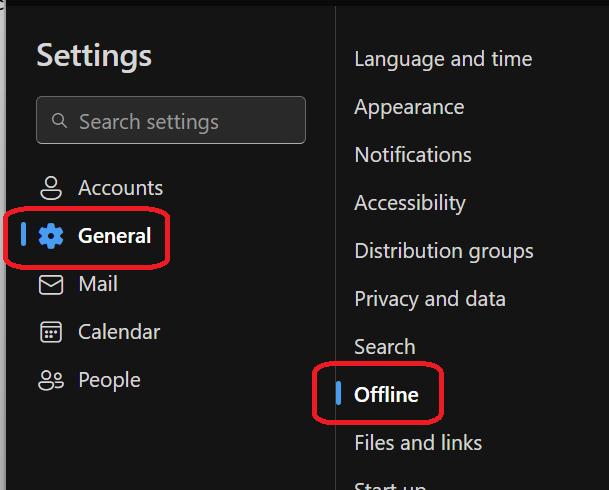
Task: Switch to the Mail settings label
Action: [98, 284]
